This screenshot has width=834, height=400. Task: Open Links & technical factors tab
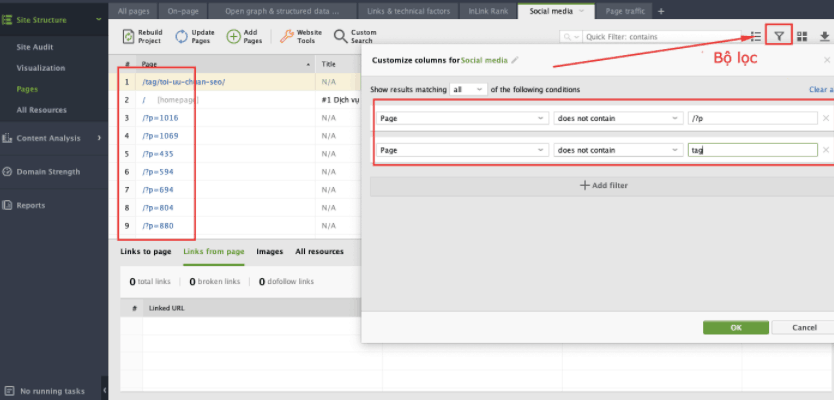click(408, 11)
